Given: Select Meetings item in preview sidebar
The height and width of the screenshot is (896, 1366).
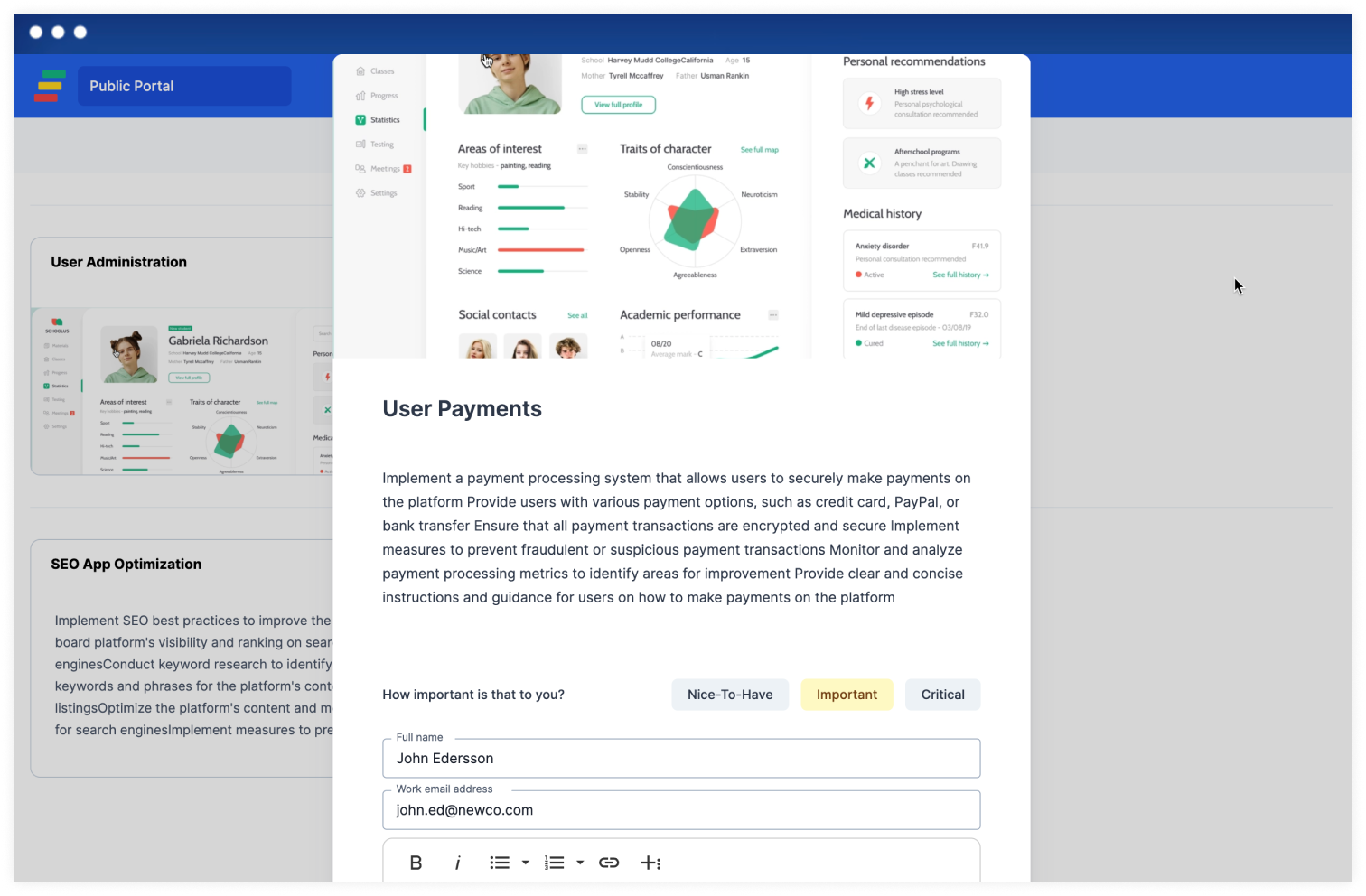Looking at the screenshot, I should coord(383,169).
